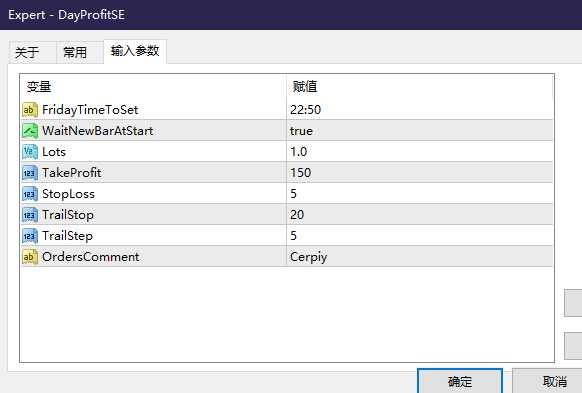Click the boolean icon beside WaitNewBarAtStart
Viewport: 582px width, 393px height.
[30, 131]
